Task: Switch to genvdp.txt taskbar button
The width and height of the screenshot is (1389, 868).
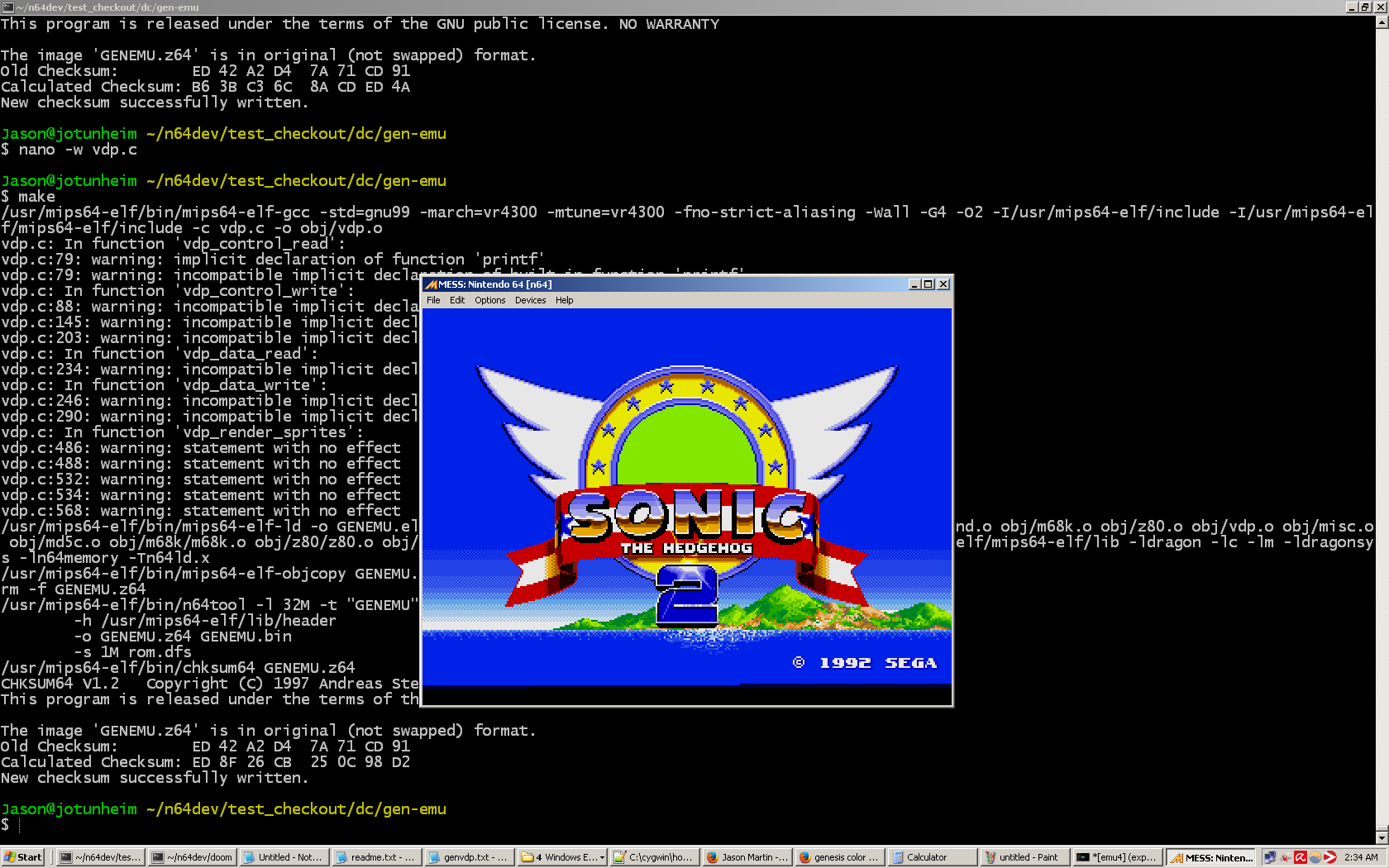Action: tap(469, 857)
